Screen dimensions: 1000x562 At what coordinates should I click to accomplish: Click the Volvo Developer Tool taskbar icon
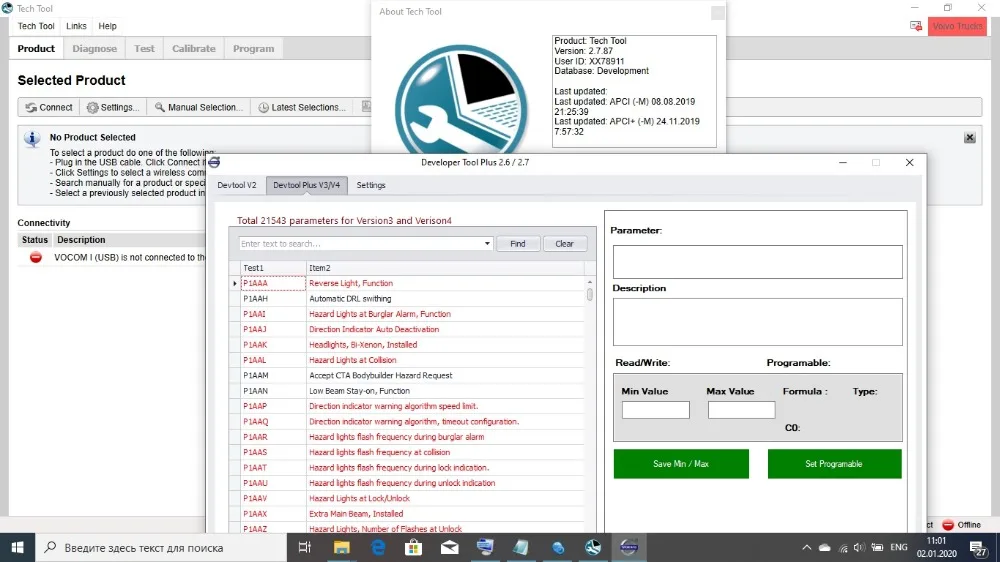click(x=629, y=547)
